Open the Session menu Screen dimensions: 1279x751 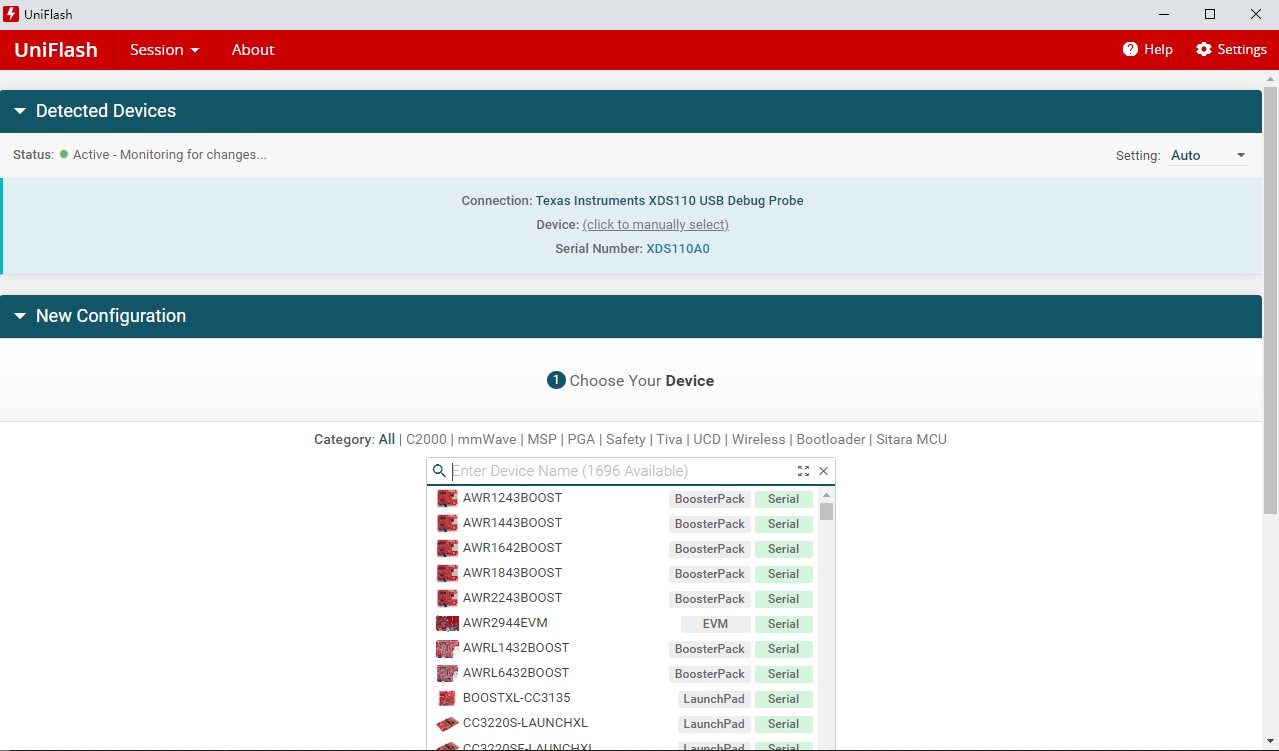(x=164, y=50)
